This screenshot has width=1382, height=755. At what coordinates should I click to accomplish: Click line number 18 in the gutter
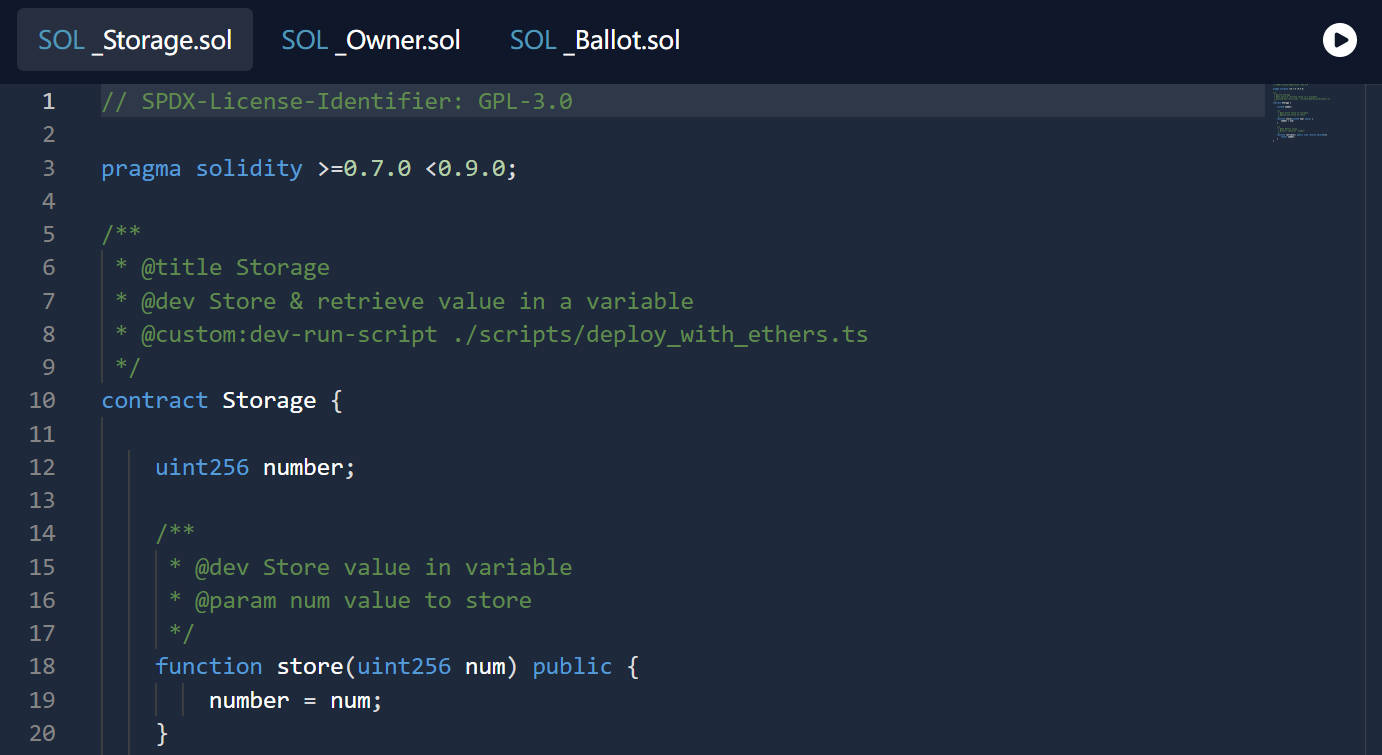point(42,666)
